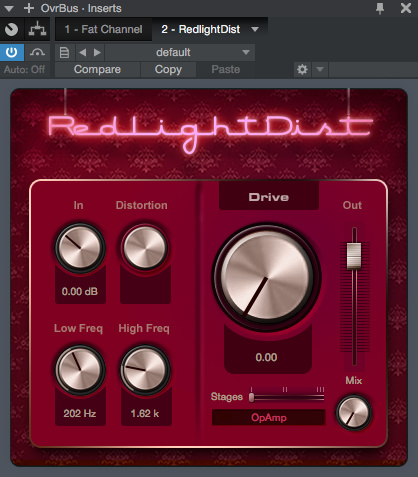This screenshot has width=418, height=477.
Task: Click the High Freq knob
Action: (x=145, y=370)
